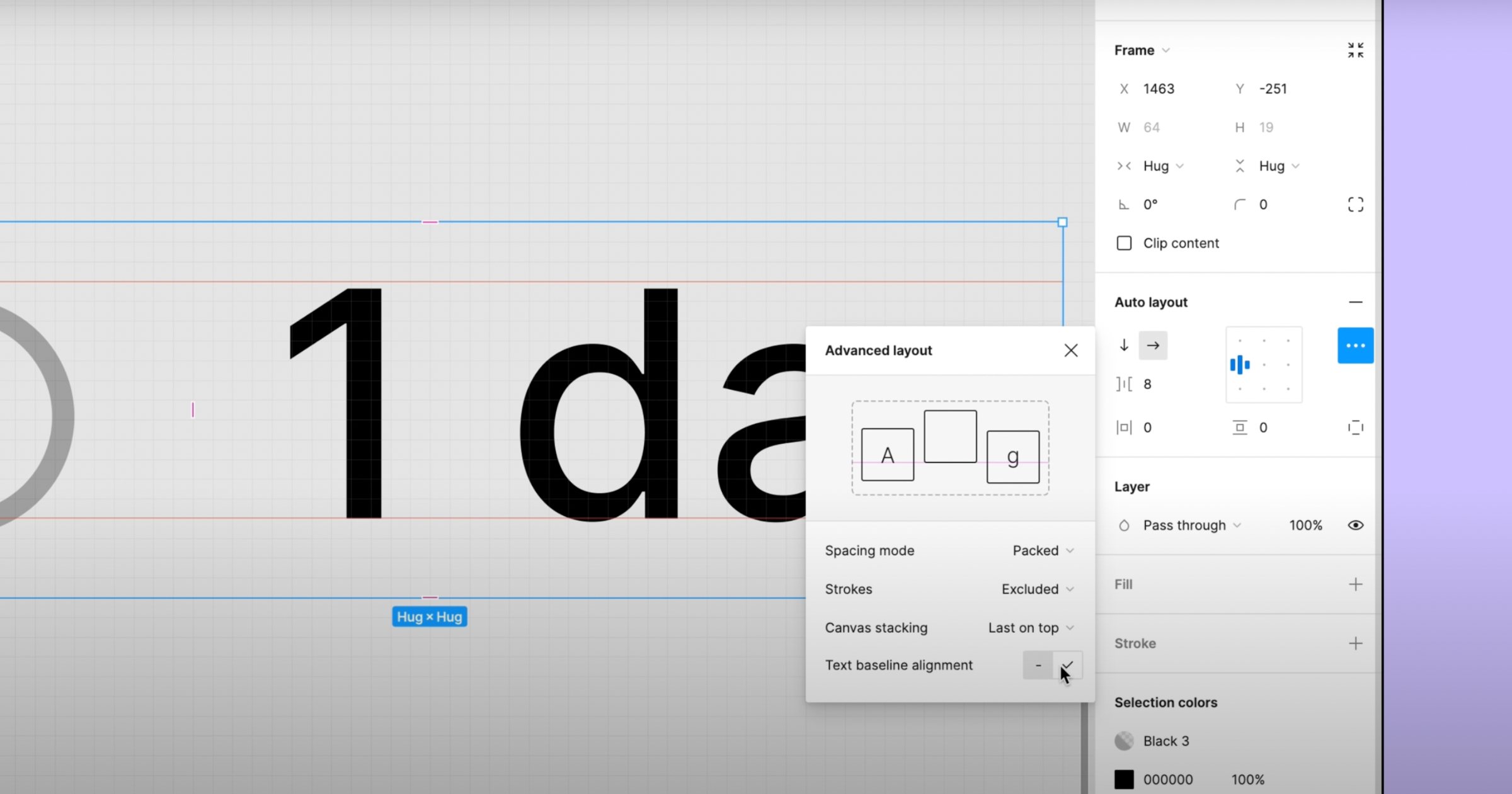This screenshot has width=1512, height=794.
Task: Click the Black 3 style swatch
Action: coord(1124,740)
